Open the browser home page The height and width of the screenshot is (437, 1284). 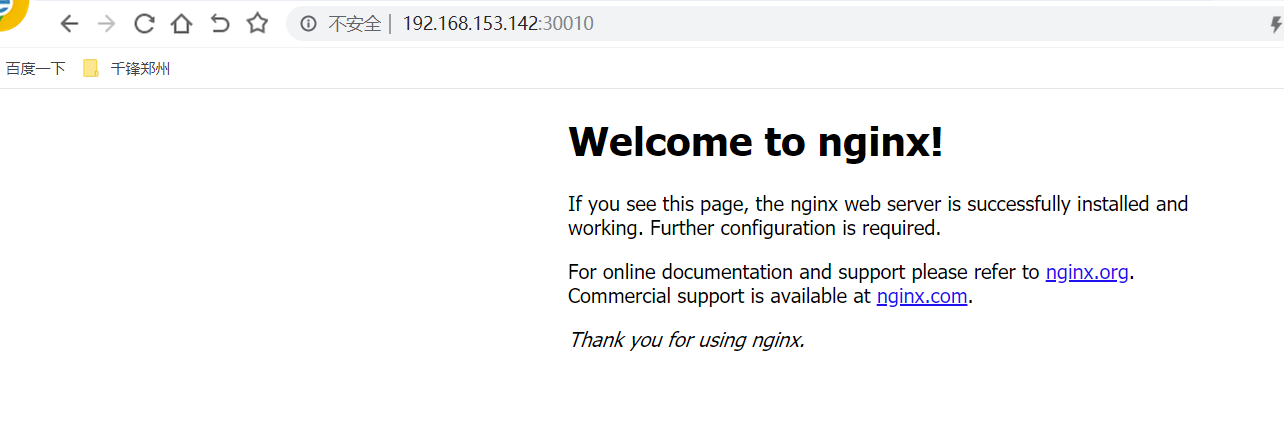(x=181, y=24)
